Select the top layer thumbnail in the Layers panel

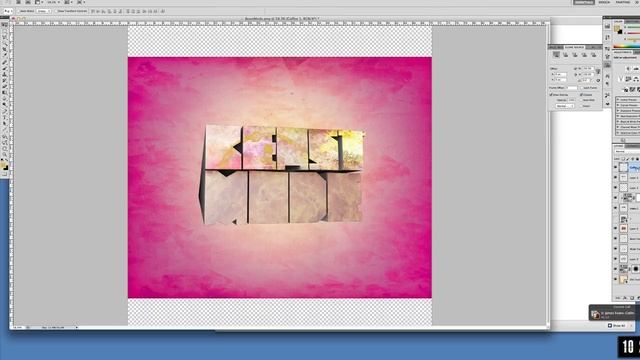(623, 167)
